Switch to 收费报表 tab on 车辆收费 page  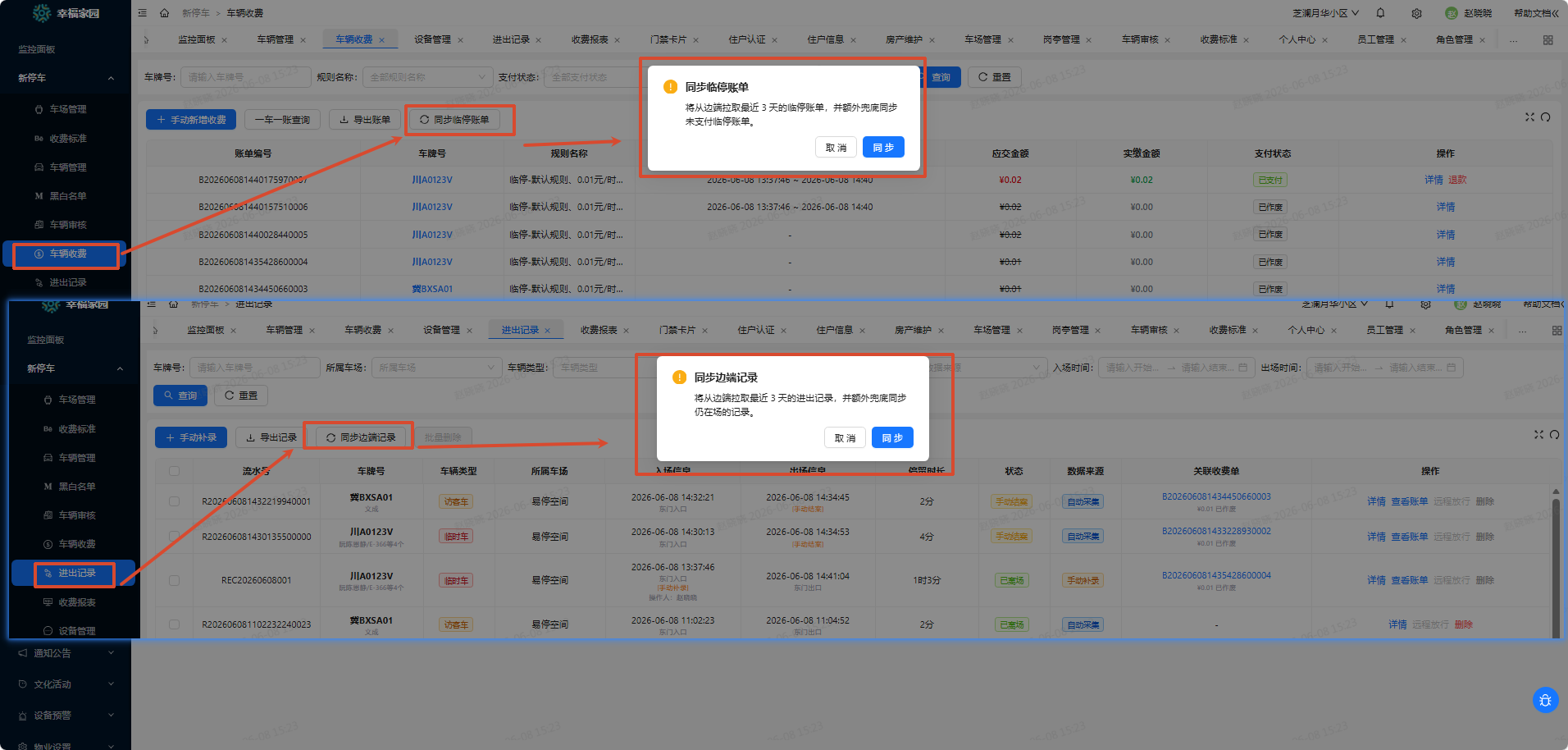(590, 39)
